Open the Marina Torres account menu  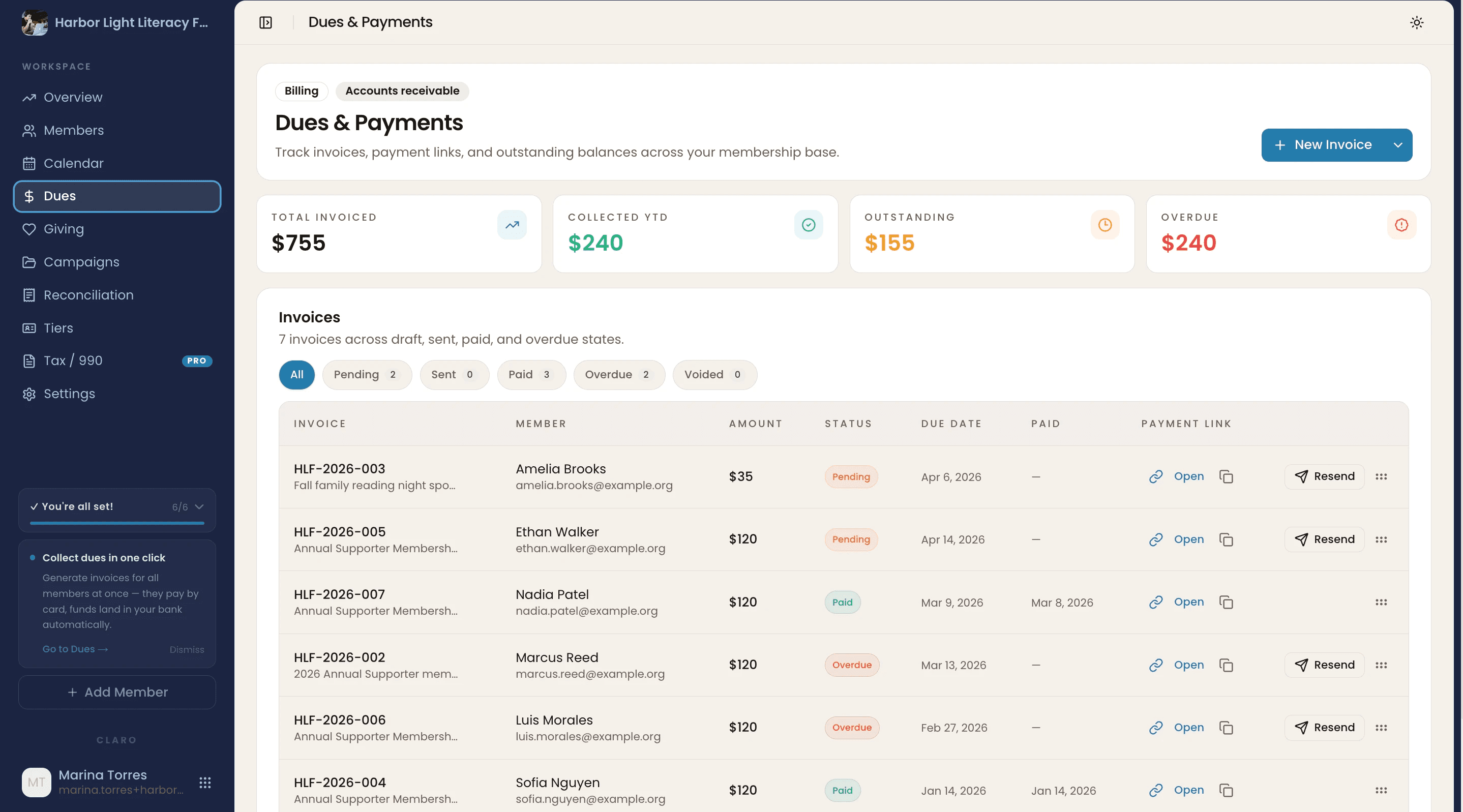(205, 783)
